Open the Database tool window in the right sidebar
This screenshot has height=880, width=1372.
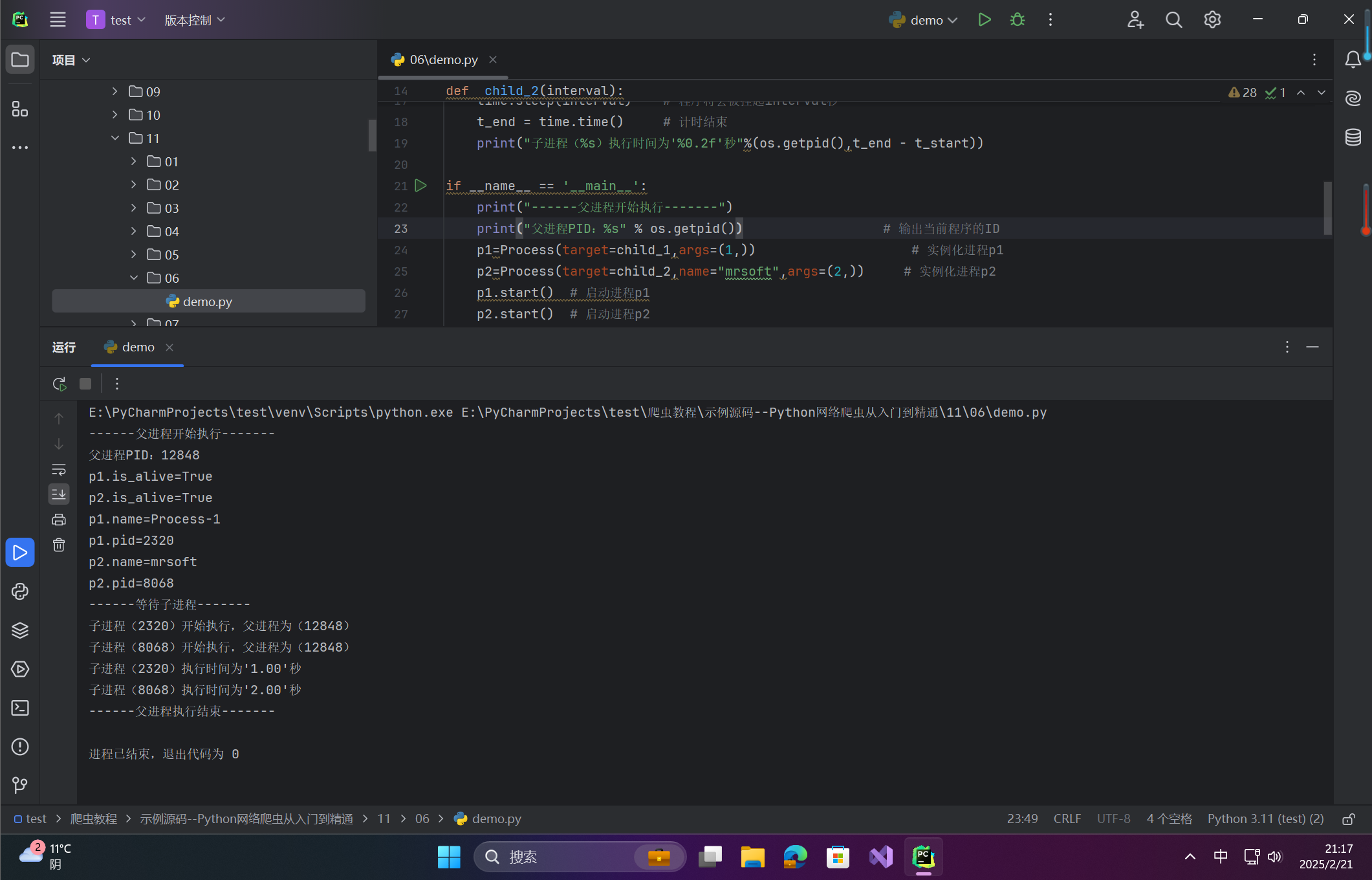pos(1353,137)
